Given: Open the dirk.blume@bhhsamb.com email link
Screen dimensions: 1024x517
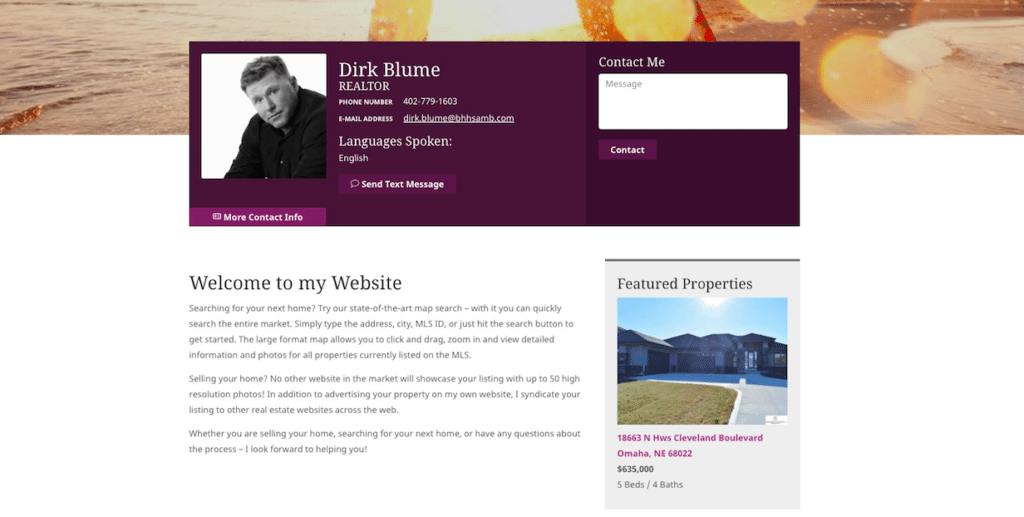Looking at the screenshot, I should 458,118.
